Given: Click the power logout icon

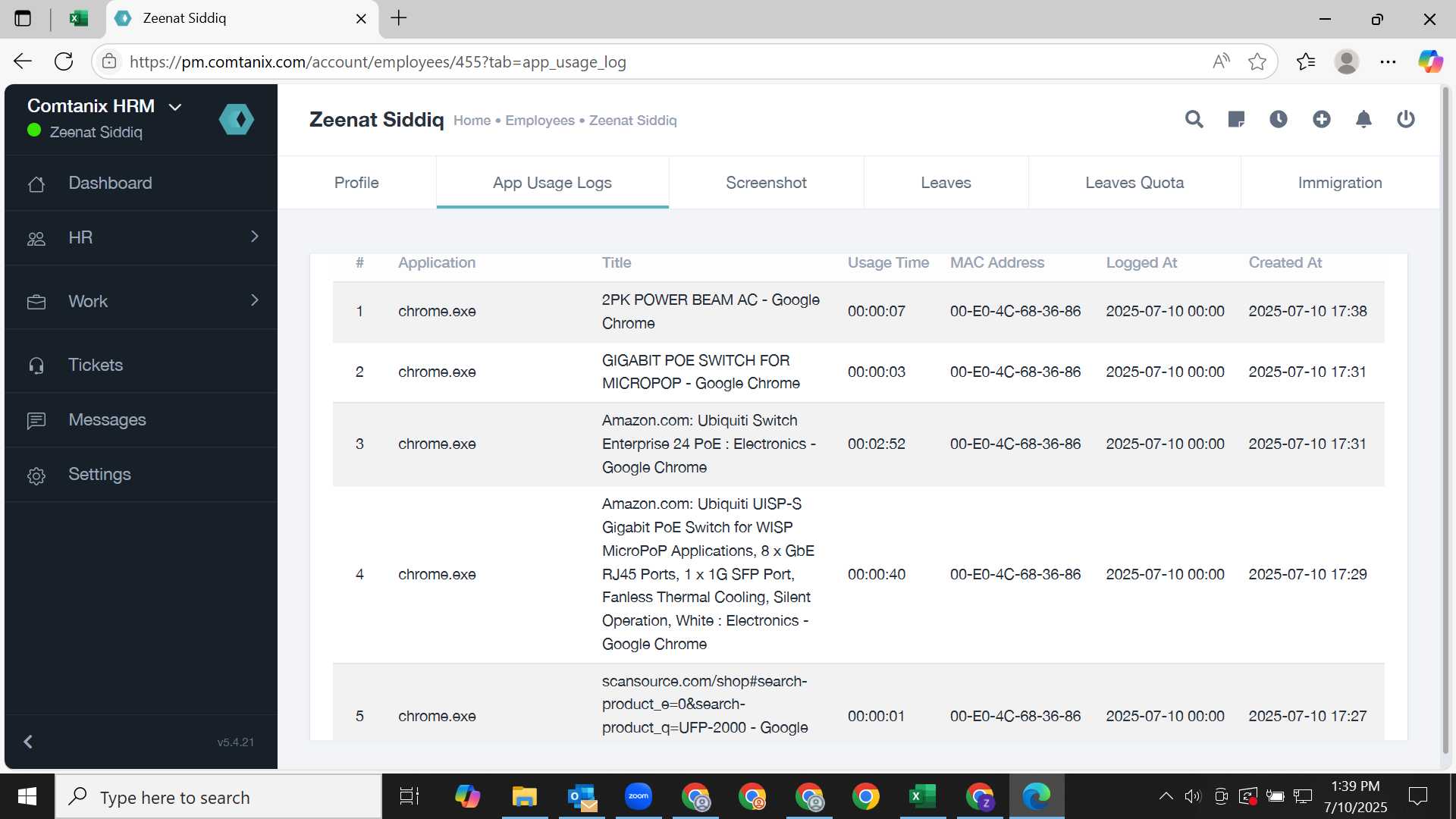Looking at the screenshot, I should point(1406,120).
